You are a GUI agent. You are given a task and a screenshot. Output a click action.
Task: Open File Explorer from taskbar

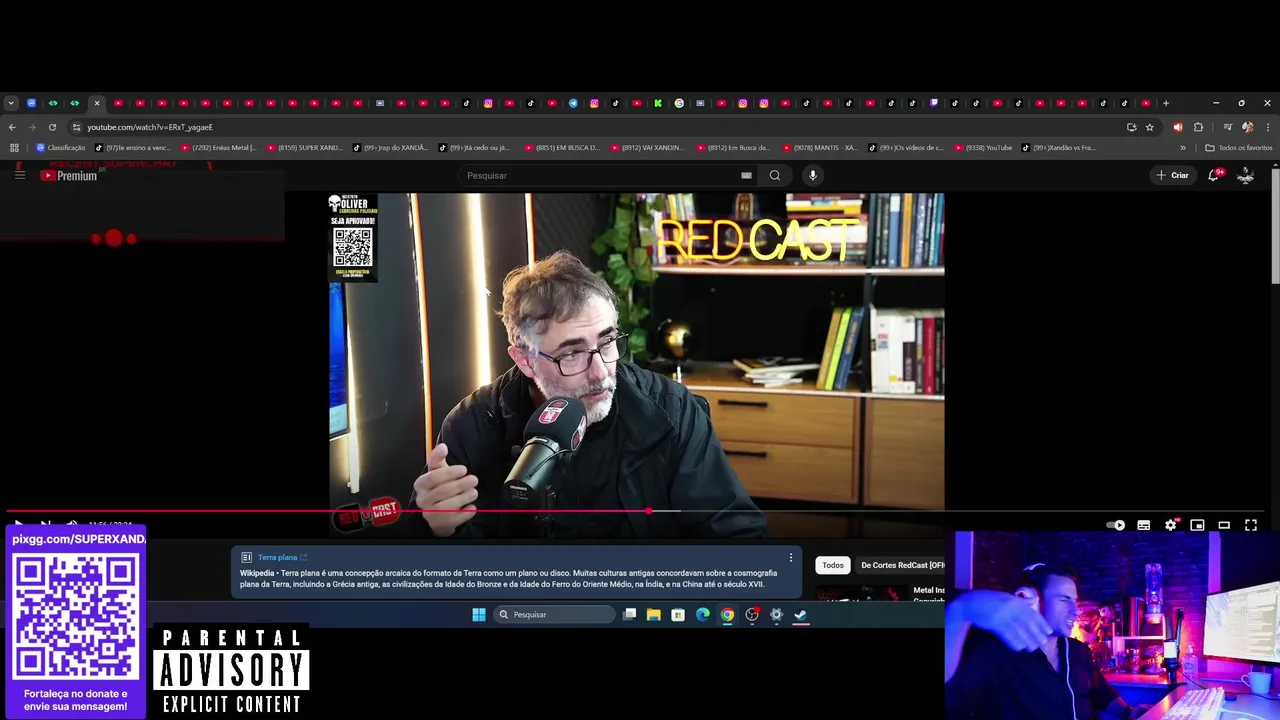tap(653, 614)
